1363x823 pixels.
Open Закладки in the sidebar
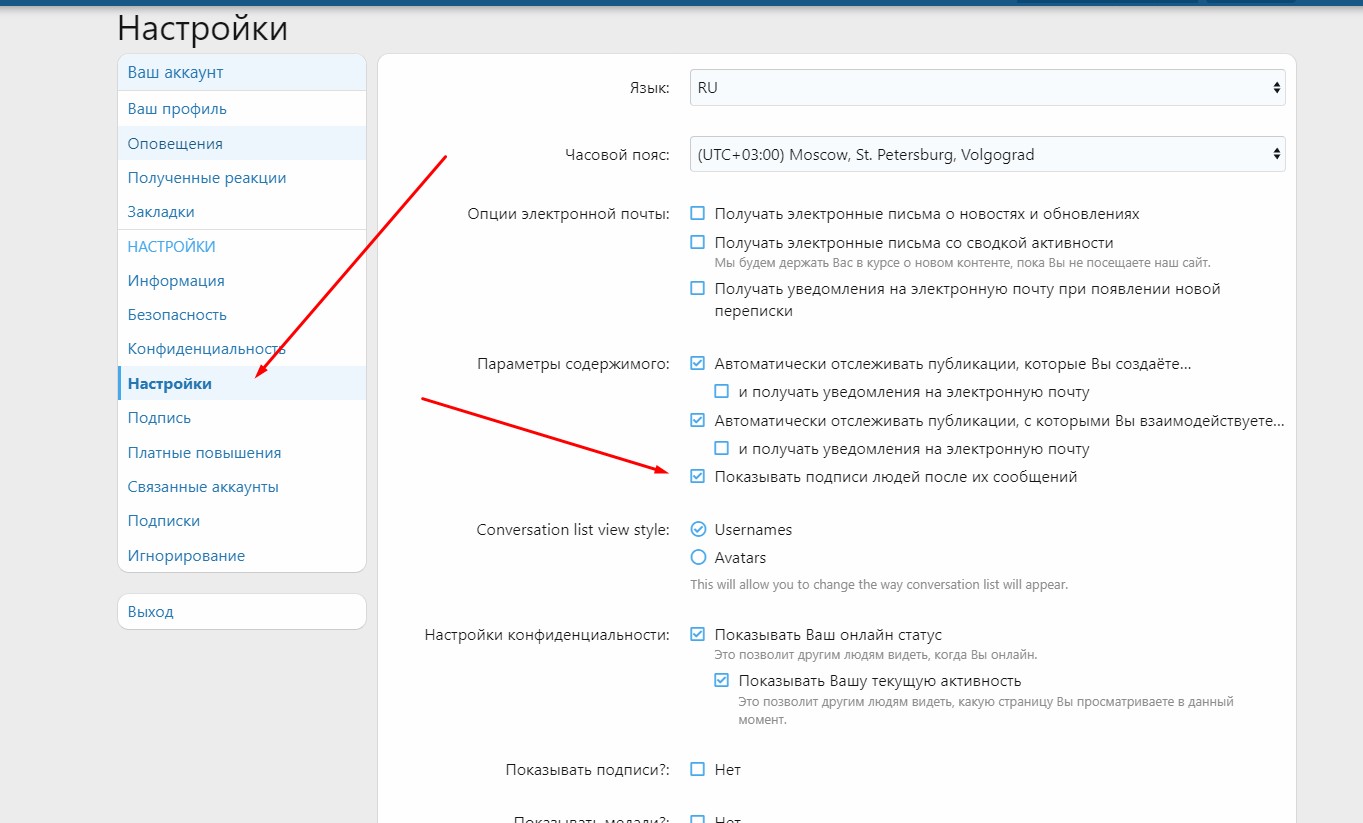point(161,212)
